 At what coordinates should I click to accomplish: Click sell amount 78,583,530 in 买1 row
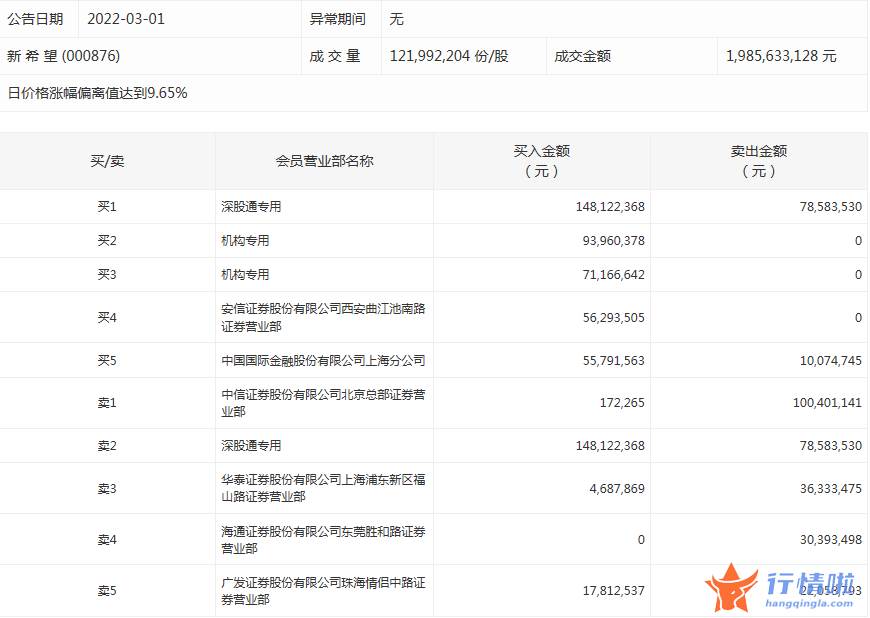[x=831, y=207]
